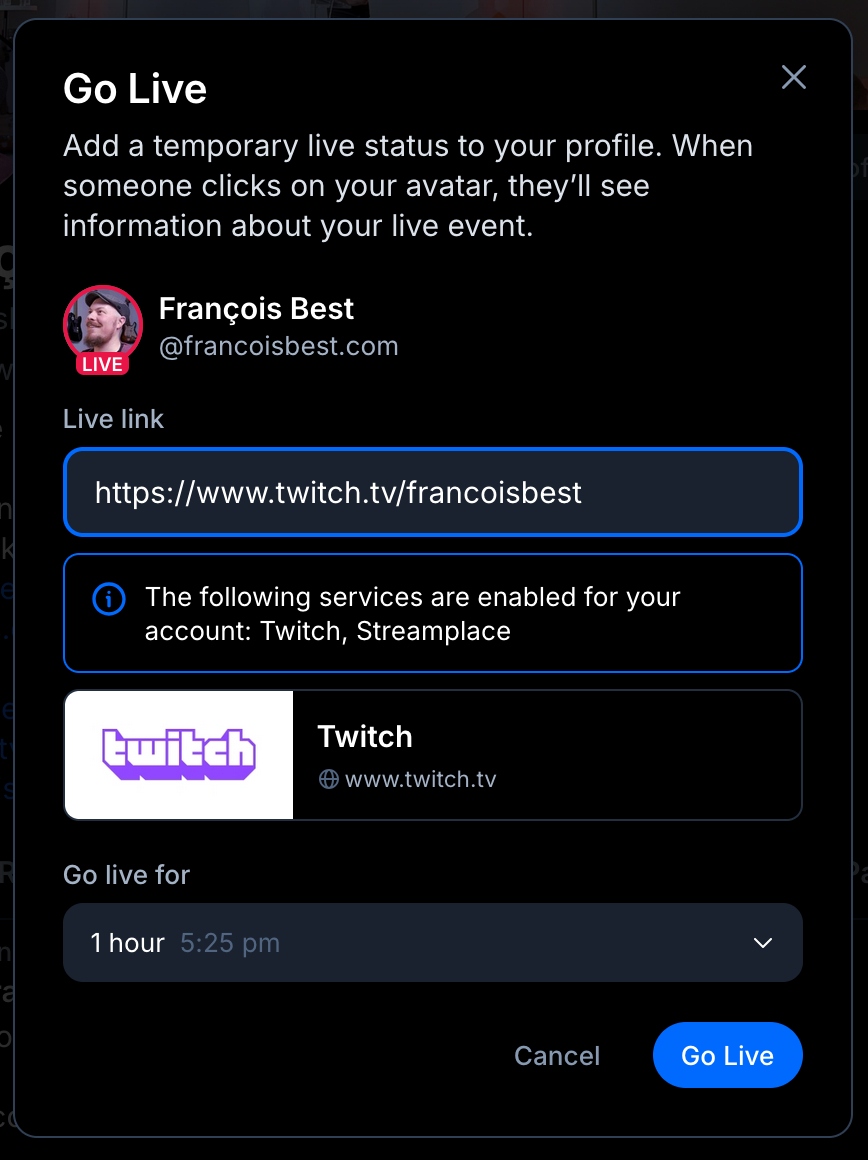Image resolution: width=868 pixels, height=1160 pixels.
Task: Click the globe icon beside www.twitch.tv
Action: [x=329, y=779]
